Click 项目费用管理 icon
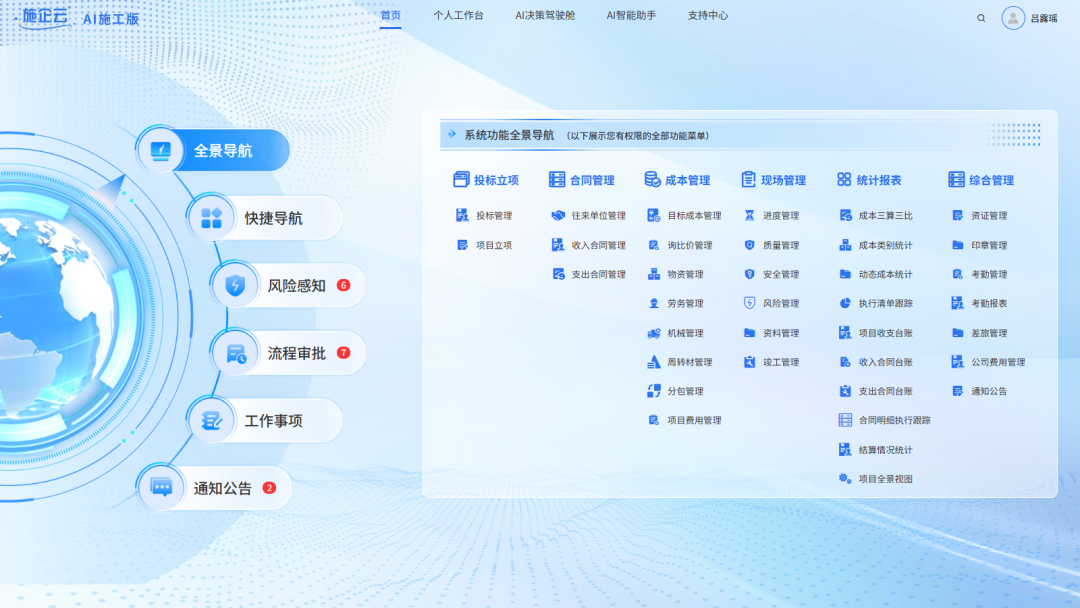The width and height of the screenshot is (1080, 608). click(x=654, y=420)
